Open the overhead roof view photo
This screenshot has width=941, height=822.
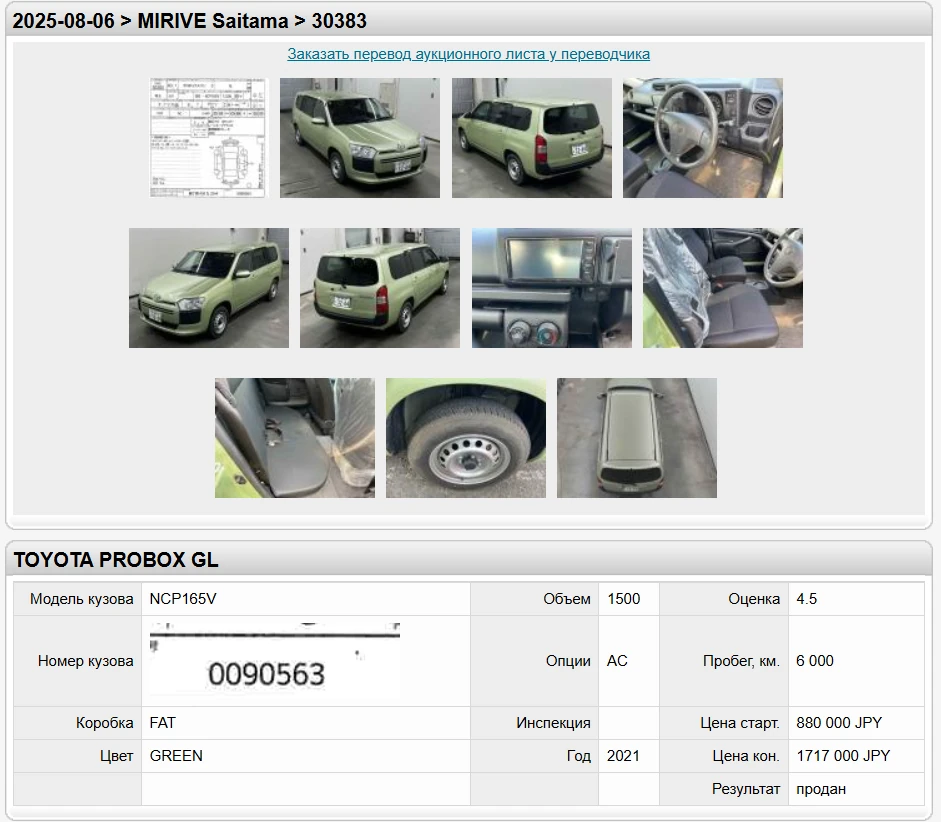pos(636,438)
